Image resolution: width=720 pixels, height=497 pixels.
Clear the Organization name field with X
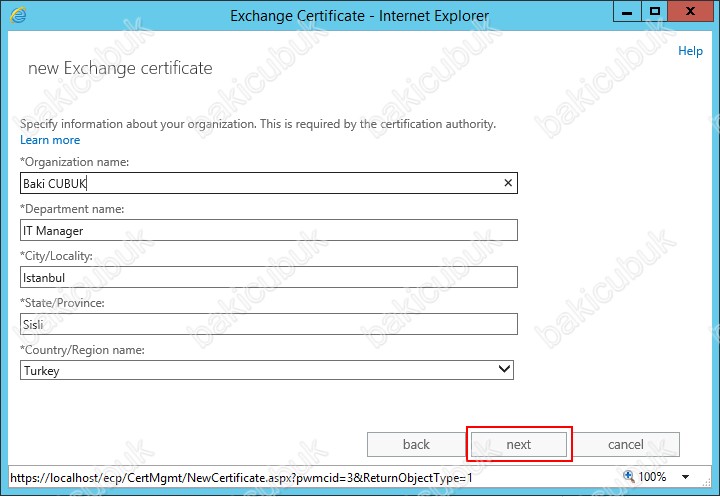point(508,183)
